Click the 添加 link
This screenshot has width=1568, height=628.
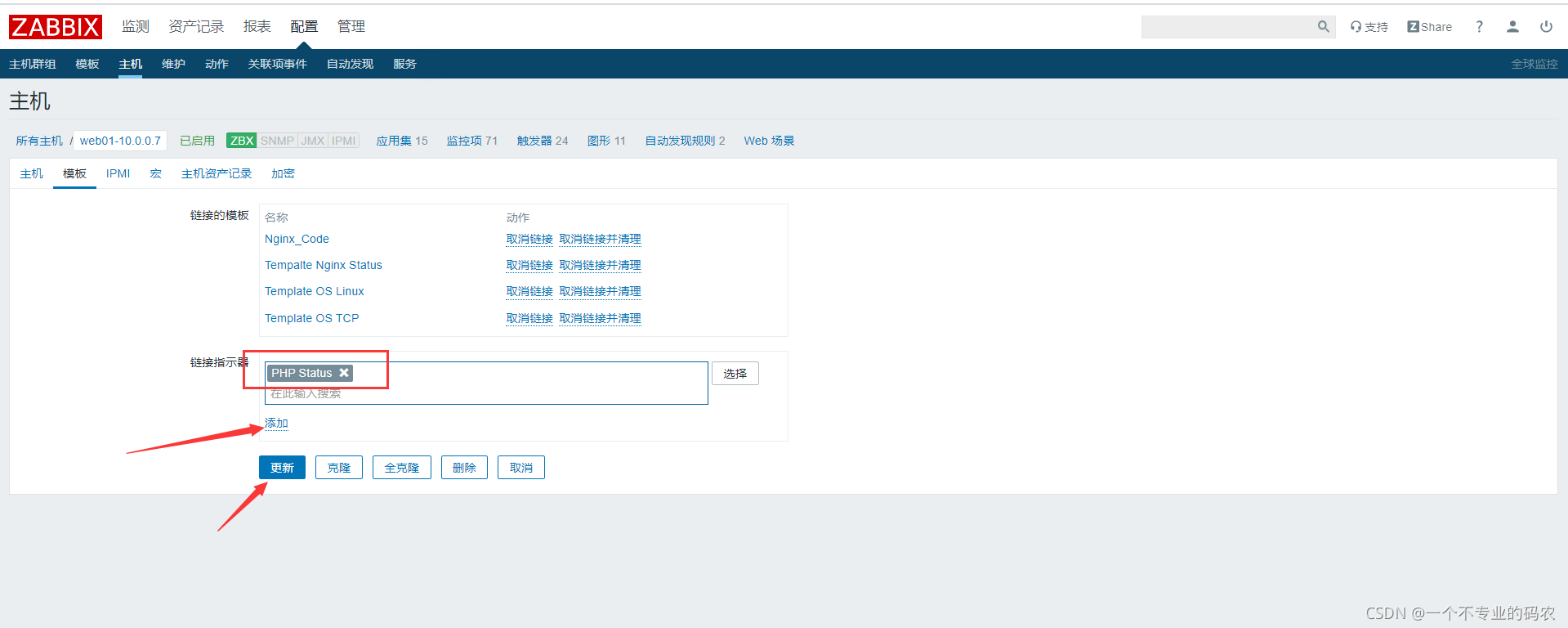[276, 423]
